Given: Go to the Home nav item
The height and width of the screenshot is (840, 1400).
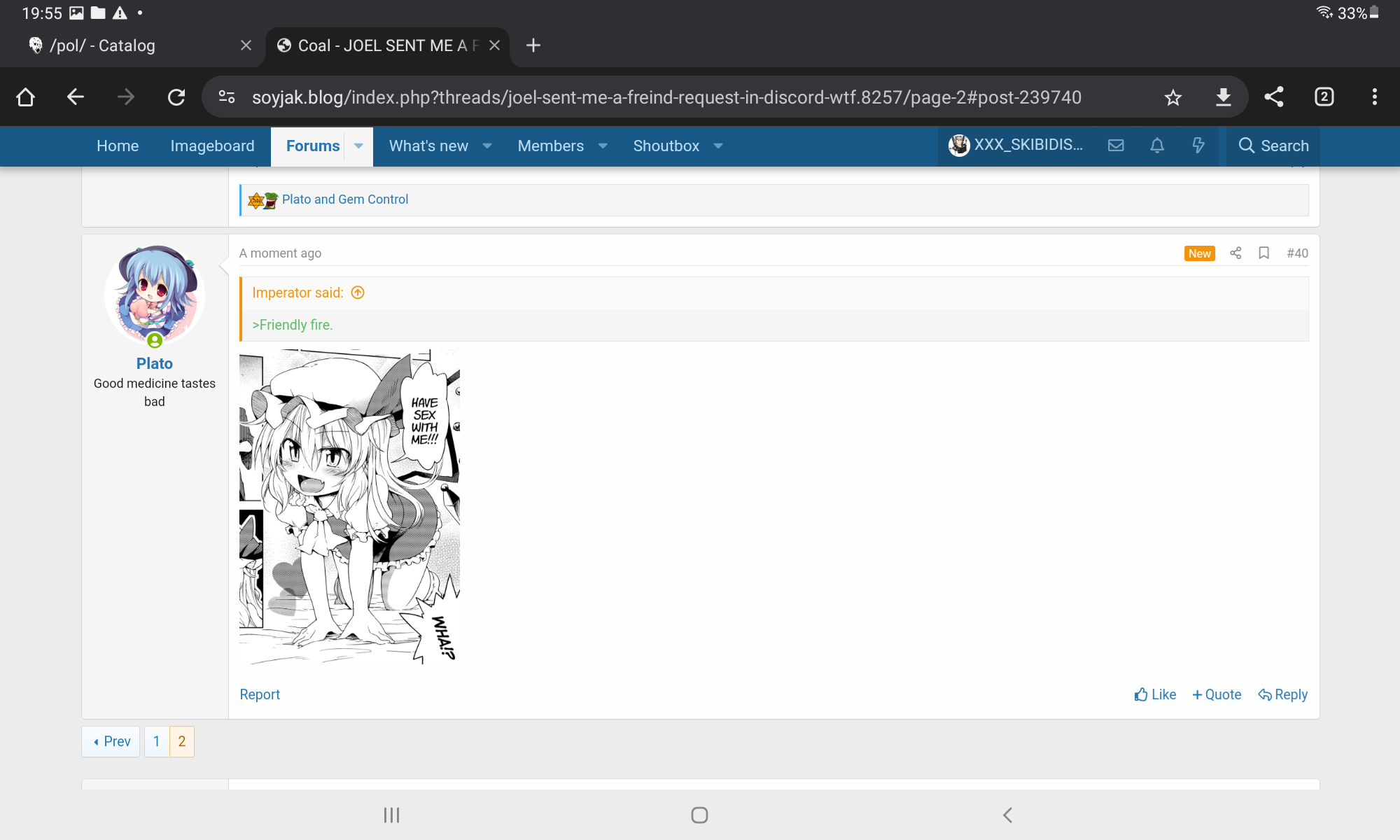Looking at the screenshot, I should tap(118, 146).
